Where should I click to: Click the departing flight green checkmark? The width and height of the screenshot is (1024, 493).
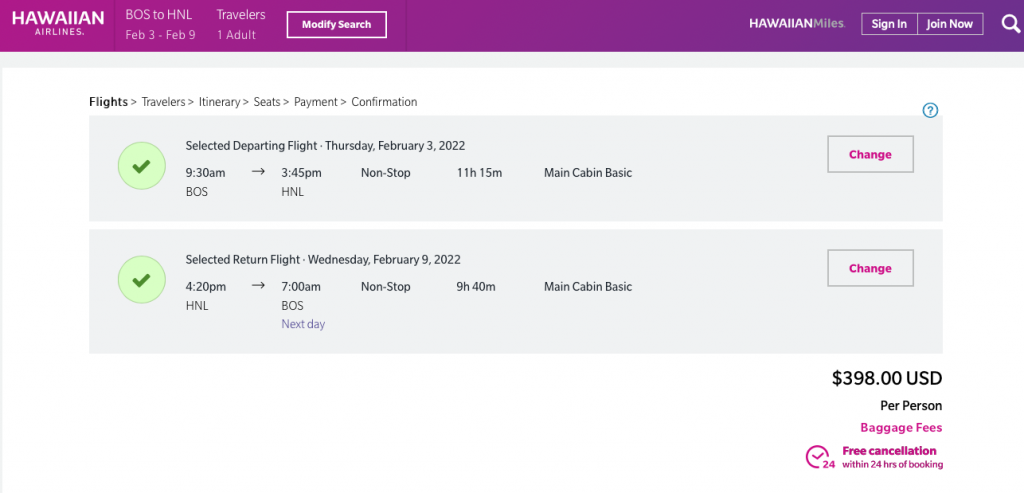click(x=141, y=167)
